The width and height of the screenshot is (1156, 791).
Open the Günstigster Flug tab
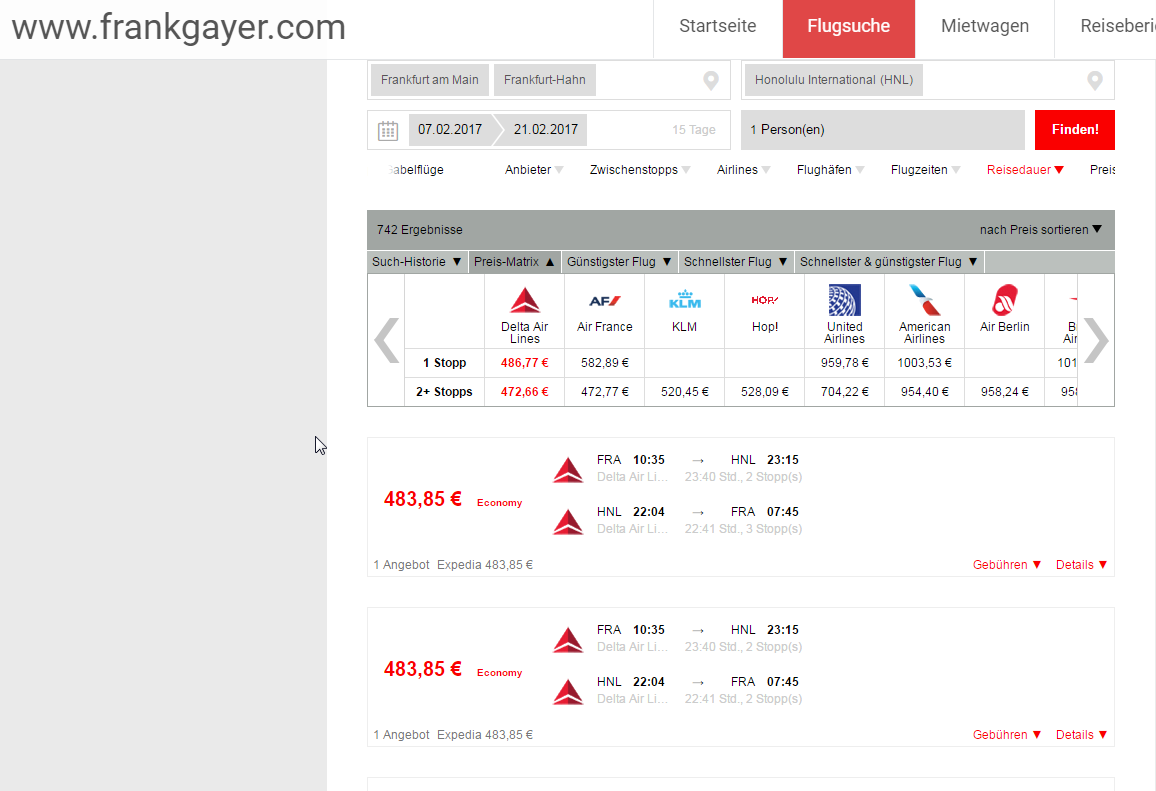pyautogui.click(x=619, y=262)
